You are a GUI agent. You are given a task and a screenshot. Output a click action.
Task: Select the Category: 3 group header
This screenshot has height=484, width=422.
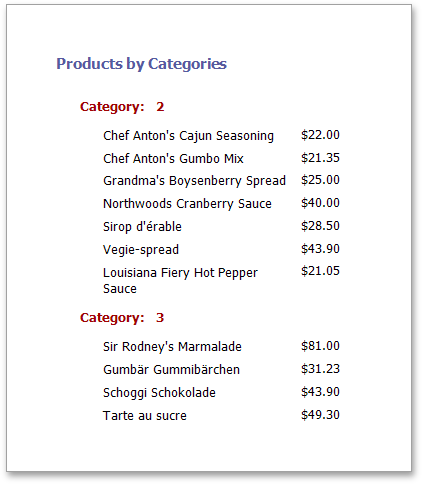[x=122, y=318]
